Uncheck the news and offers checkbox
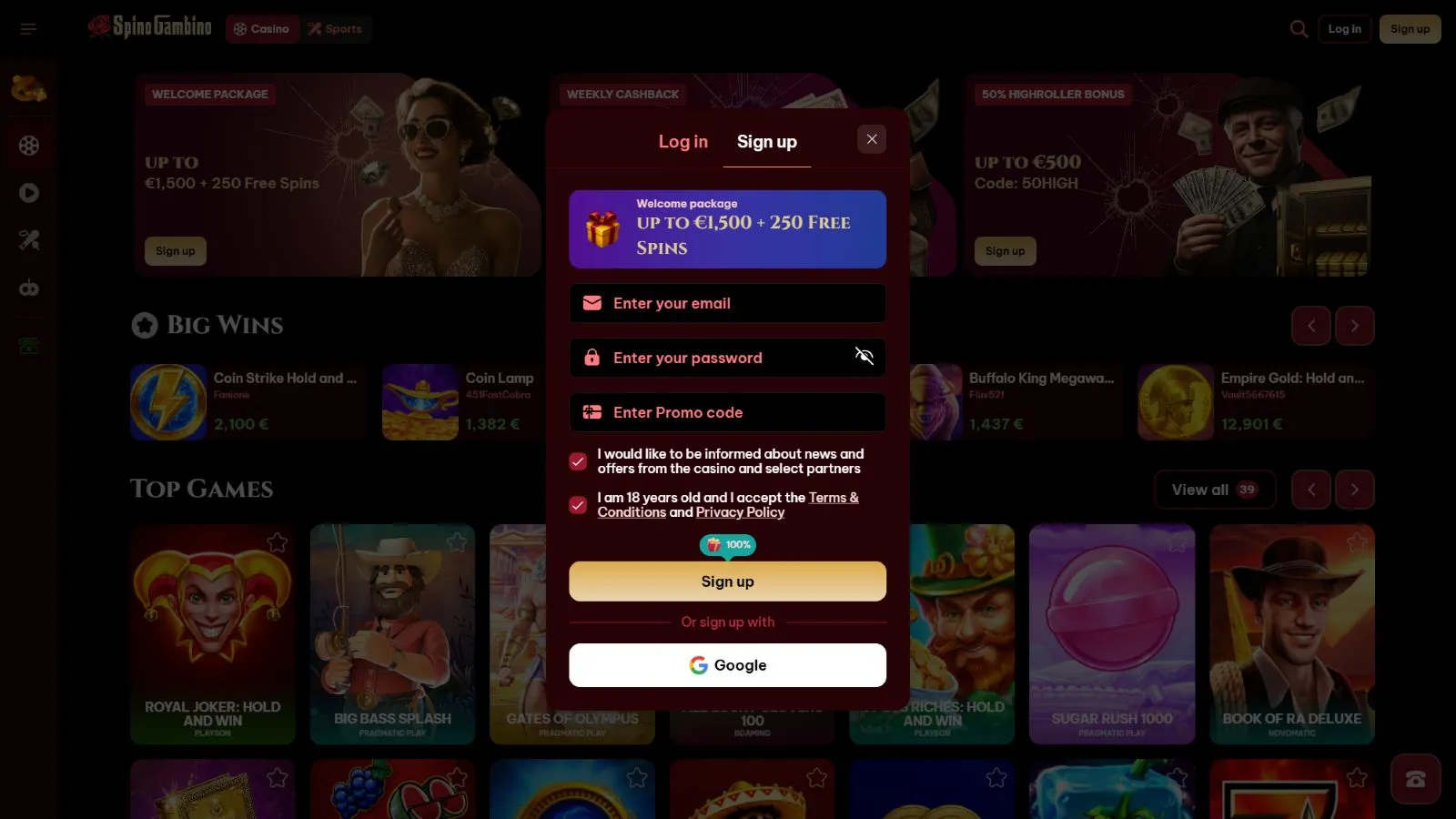Screen dimensions: 1456x819 click(x=578, y=461)
